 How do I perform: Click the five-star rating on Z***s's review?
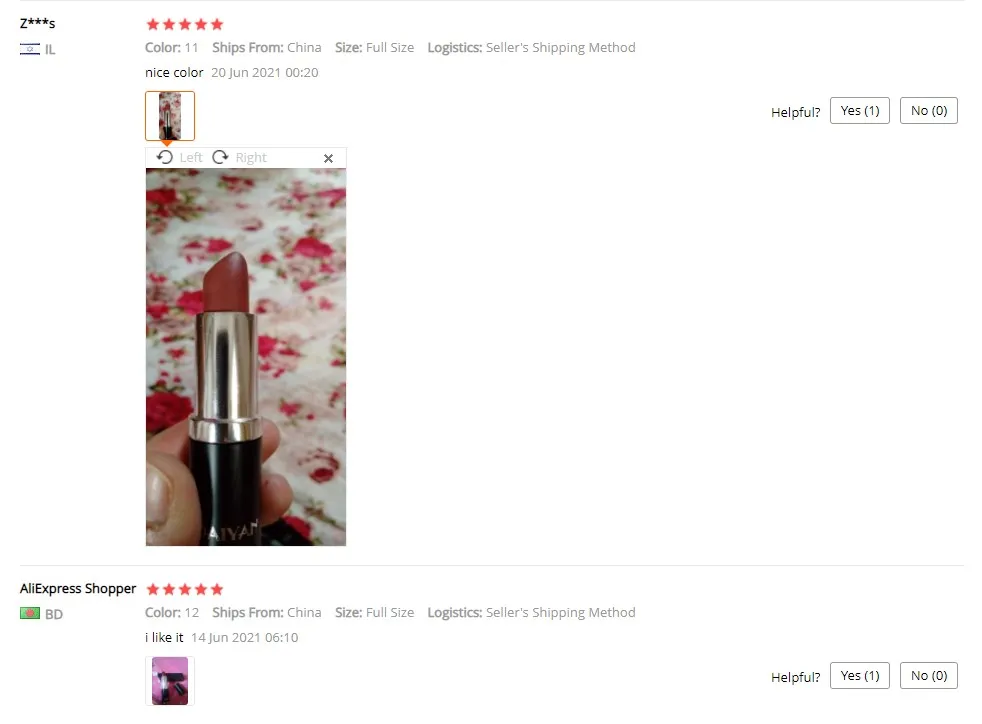185,24
